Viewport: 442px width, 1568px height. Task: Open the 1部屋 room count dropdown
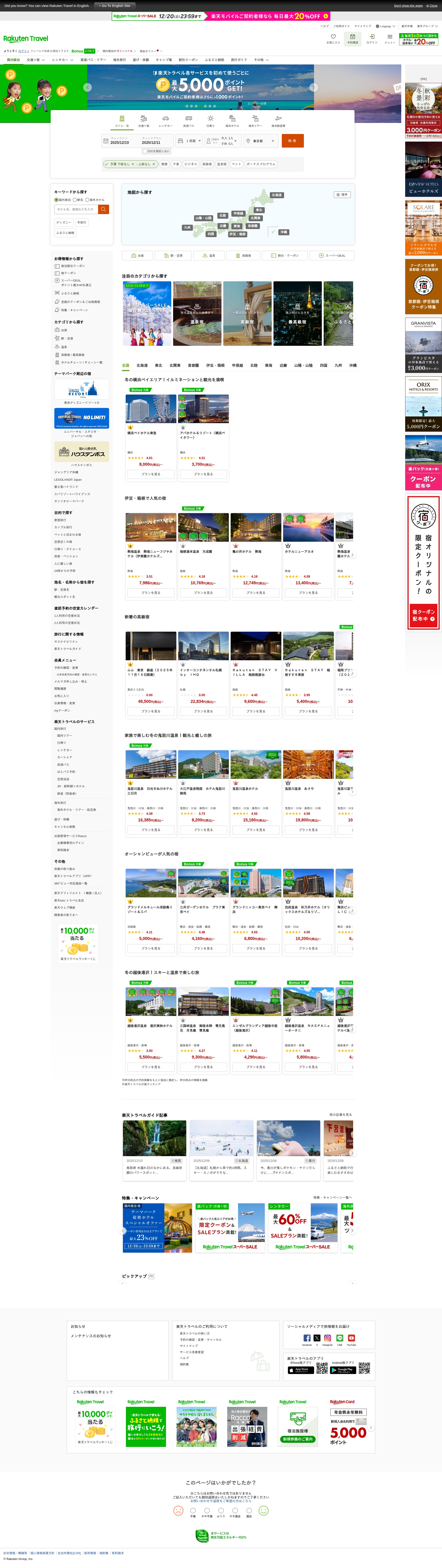coord(189,141)
